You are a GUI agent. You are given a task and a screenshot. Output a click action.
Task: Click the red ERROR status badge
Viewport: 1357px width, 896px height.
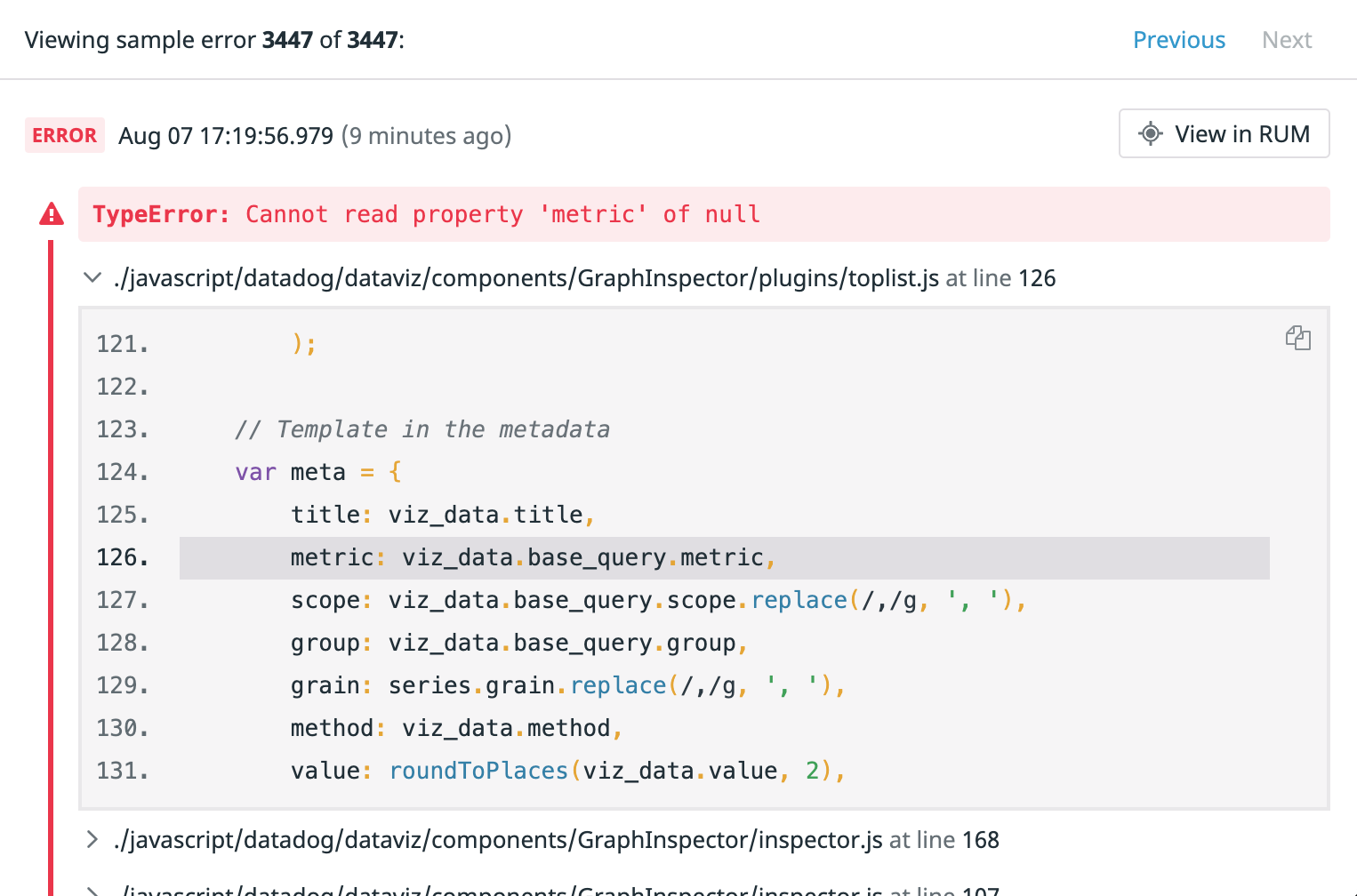[64, 135]
